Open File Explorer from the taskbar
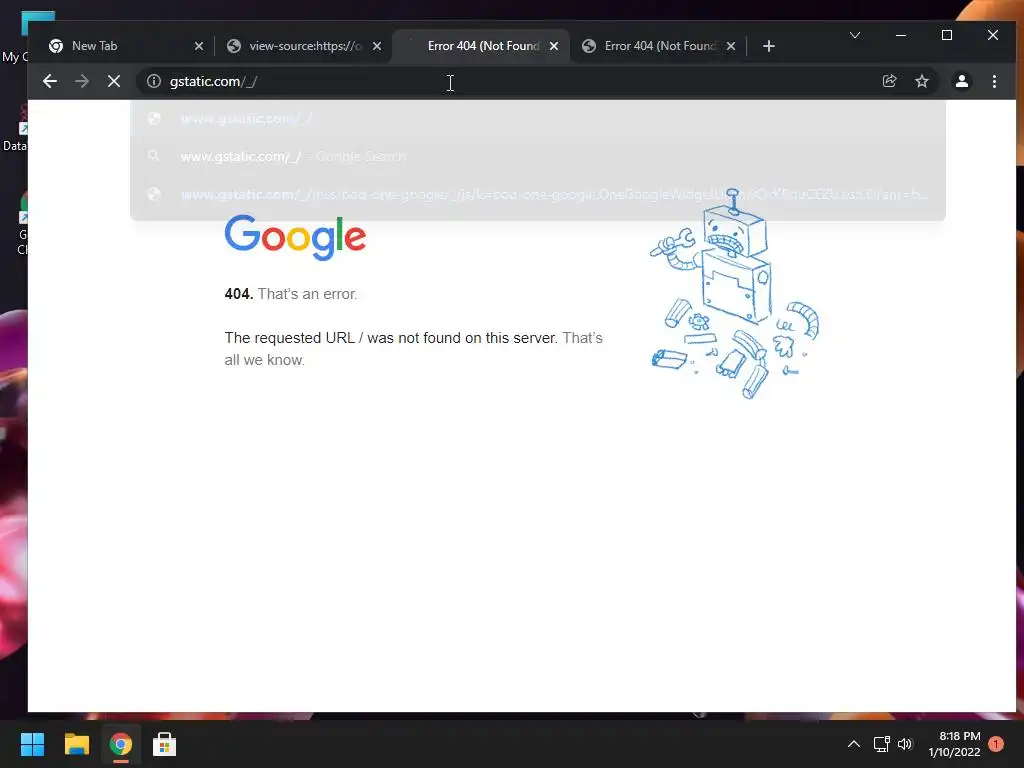The image size is (1024, 768). 76,744
